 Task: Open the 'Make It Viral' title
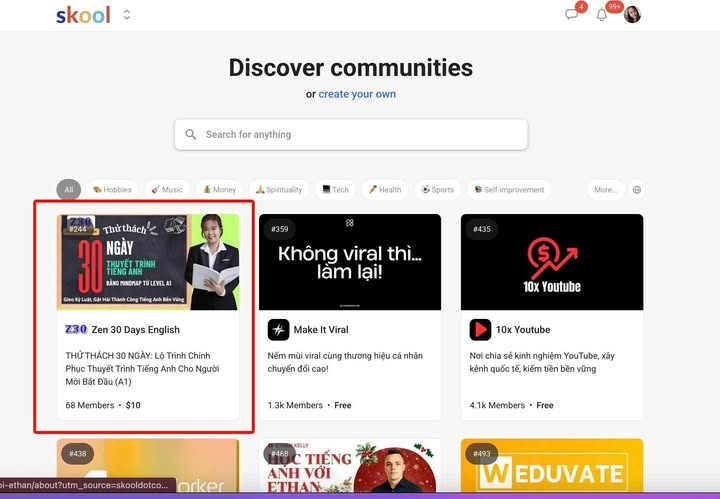[321, 330]
